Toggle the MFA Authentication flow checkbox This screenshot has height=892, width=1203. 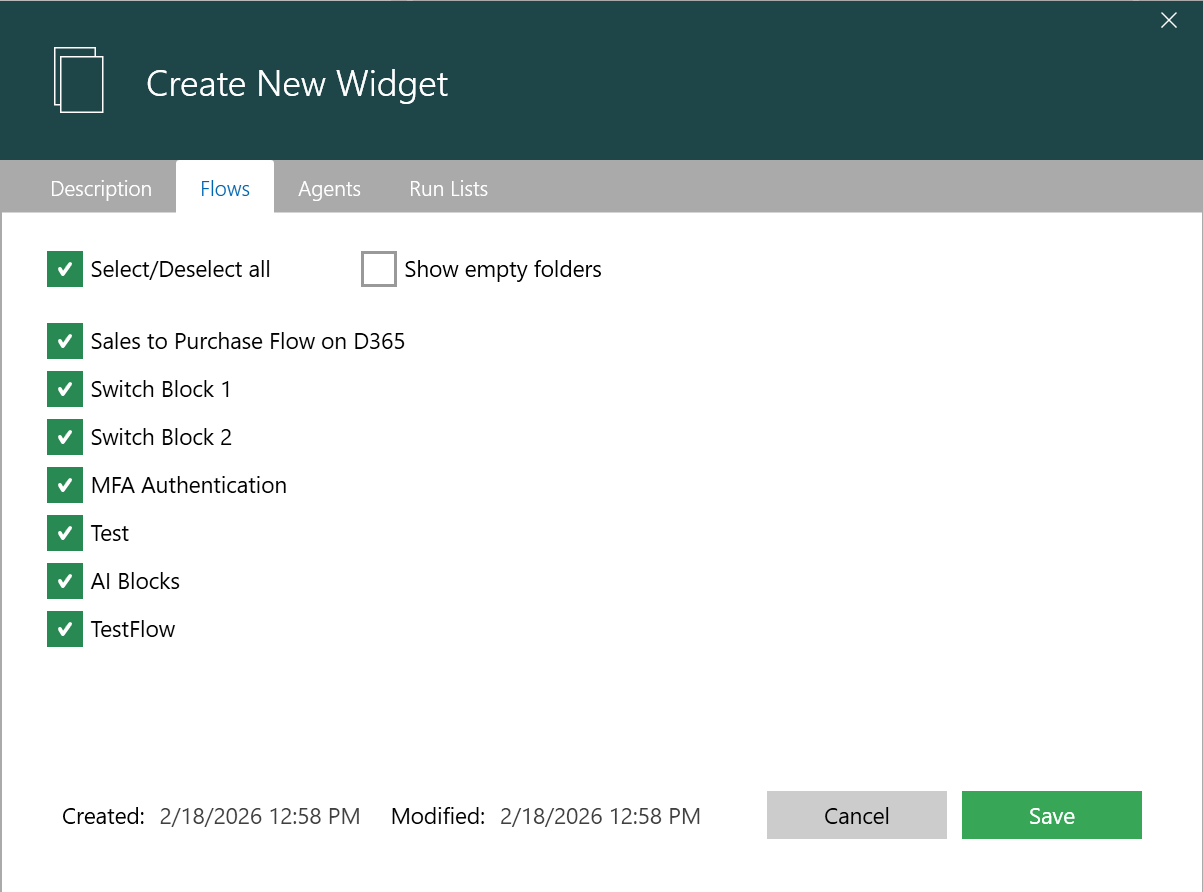coord(65,485)
